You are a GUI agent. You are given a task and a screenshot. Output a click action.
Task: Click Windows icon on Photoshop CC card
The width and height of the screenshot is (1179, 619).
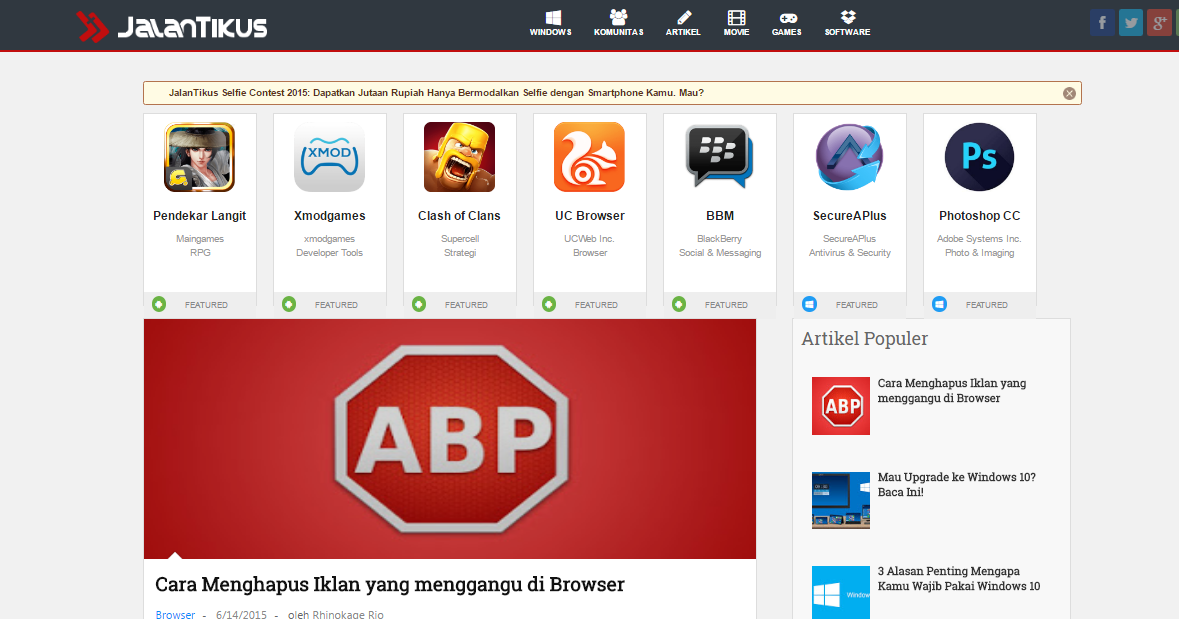[x=939, y=304]
